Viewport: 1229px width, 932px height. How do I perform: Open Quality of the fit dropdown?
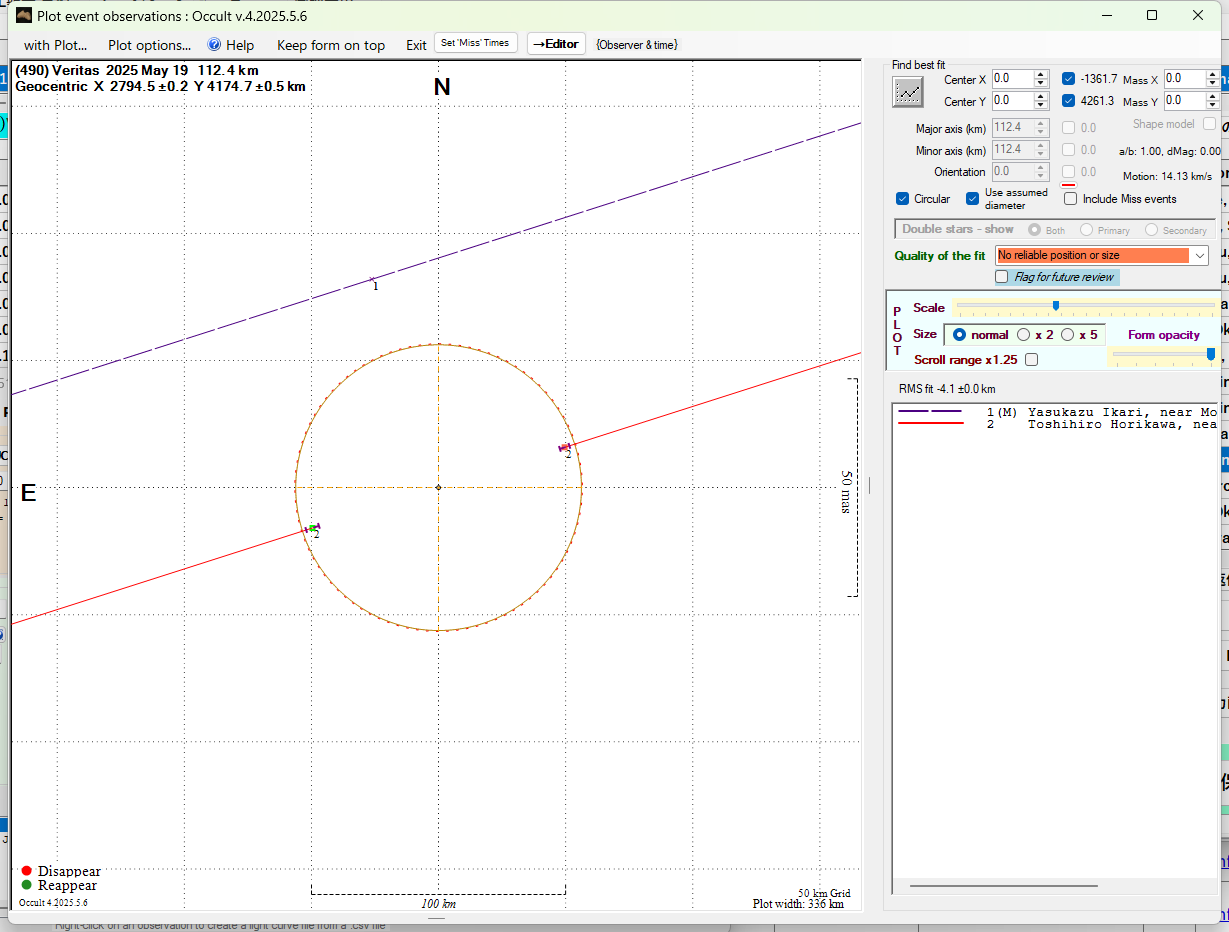point(1200,256)
